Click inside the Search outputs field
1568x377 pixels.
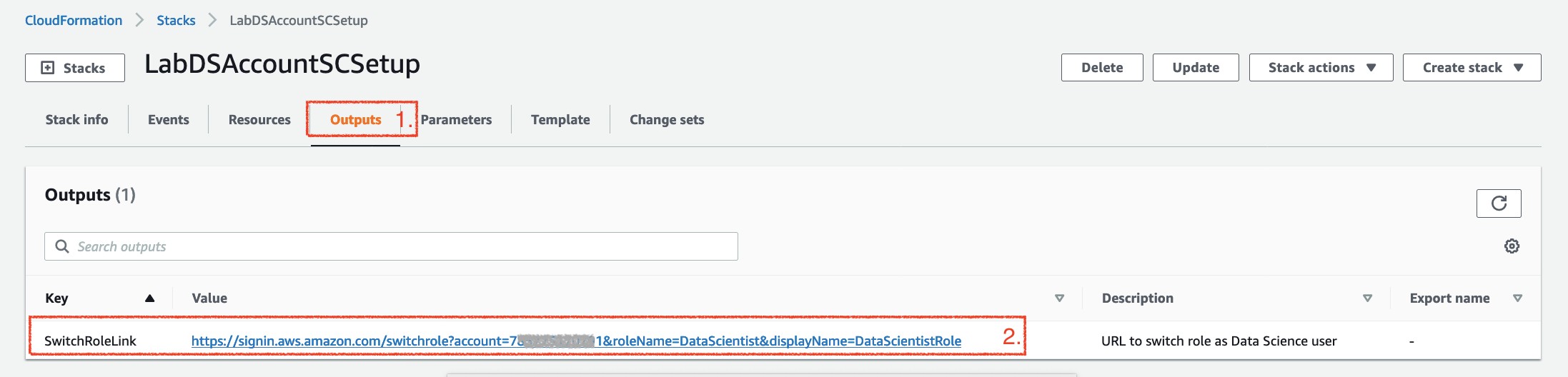[x=391, y=246]
